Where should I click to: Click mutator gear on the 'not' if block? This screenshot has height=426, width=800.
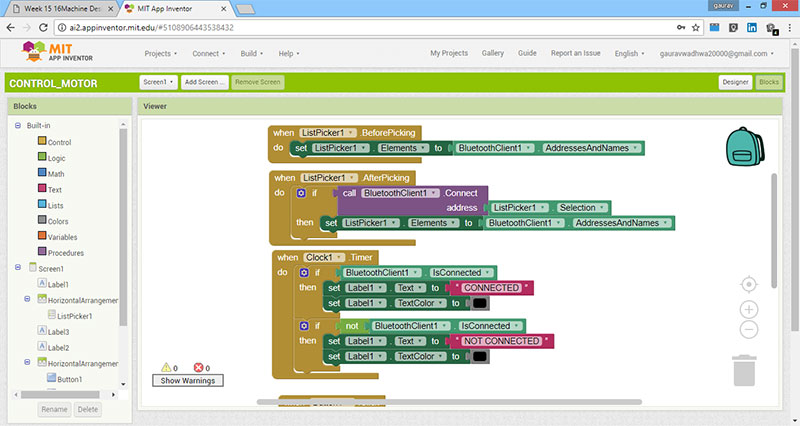304,325
